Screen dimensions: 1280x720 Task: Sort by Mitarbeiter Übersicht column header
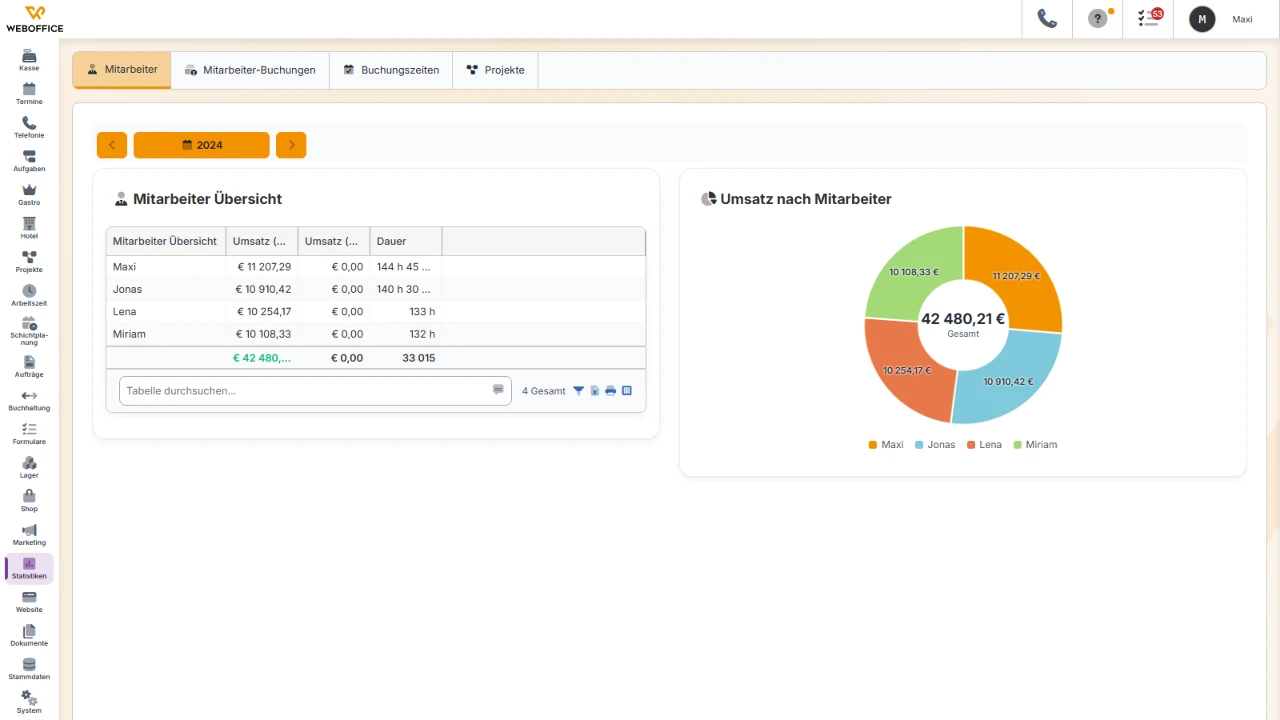(x=166, y=241)
